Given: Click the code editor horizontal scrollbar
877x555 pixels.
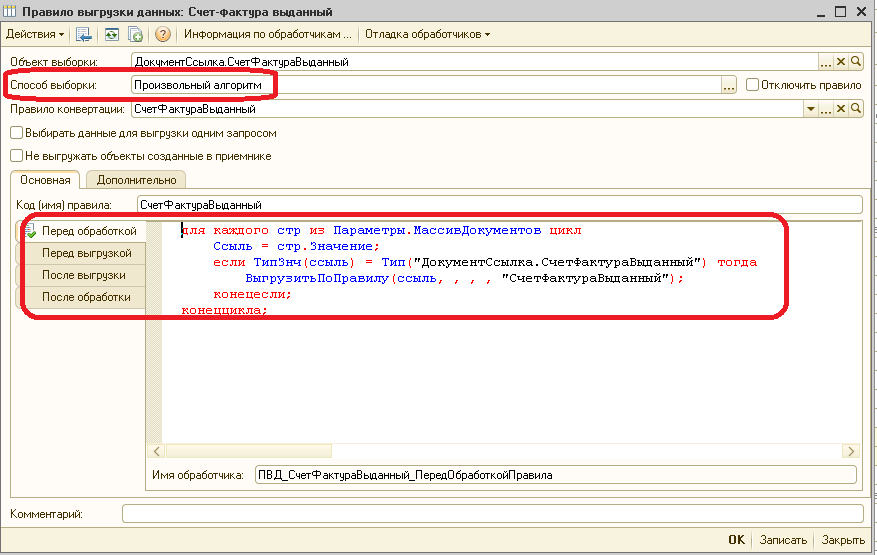Looking at the screenshot, I should (x=500, y=452).
